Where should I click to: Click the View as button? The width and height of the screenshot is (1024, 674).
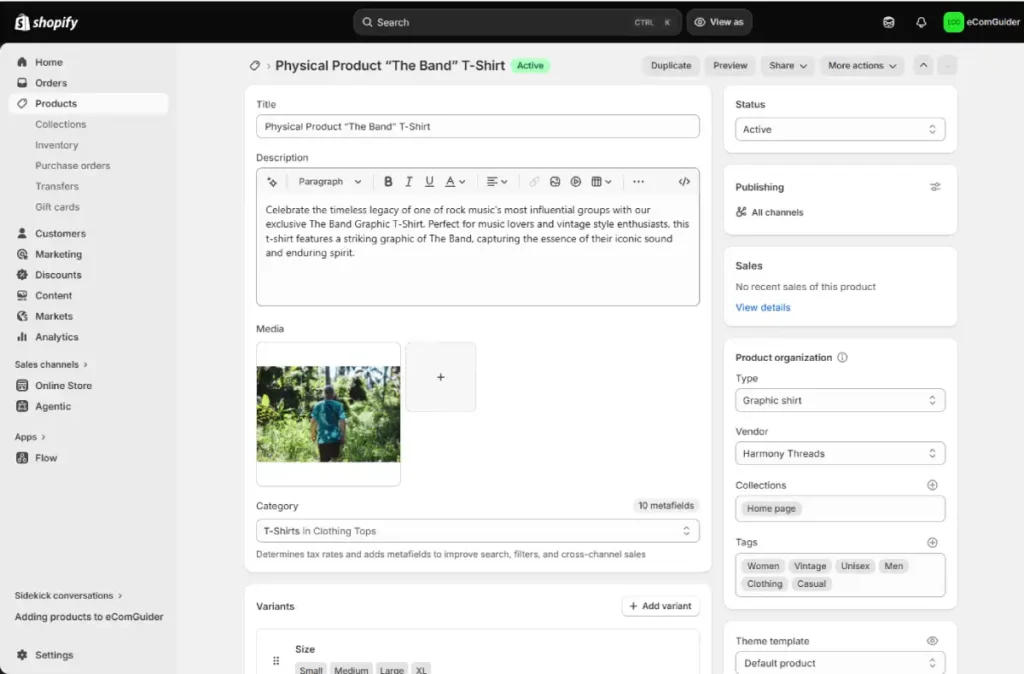click(x=719, y=22)
